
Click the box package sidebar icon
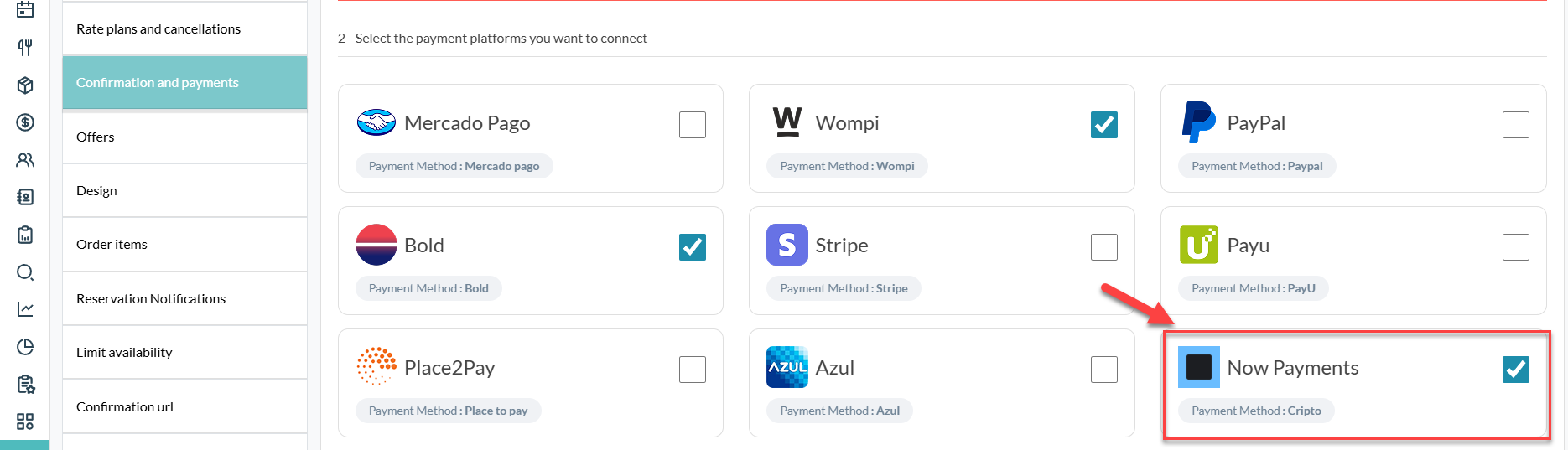pyautogui.click(x=25, y=85)
